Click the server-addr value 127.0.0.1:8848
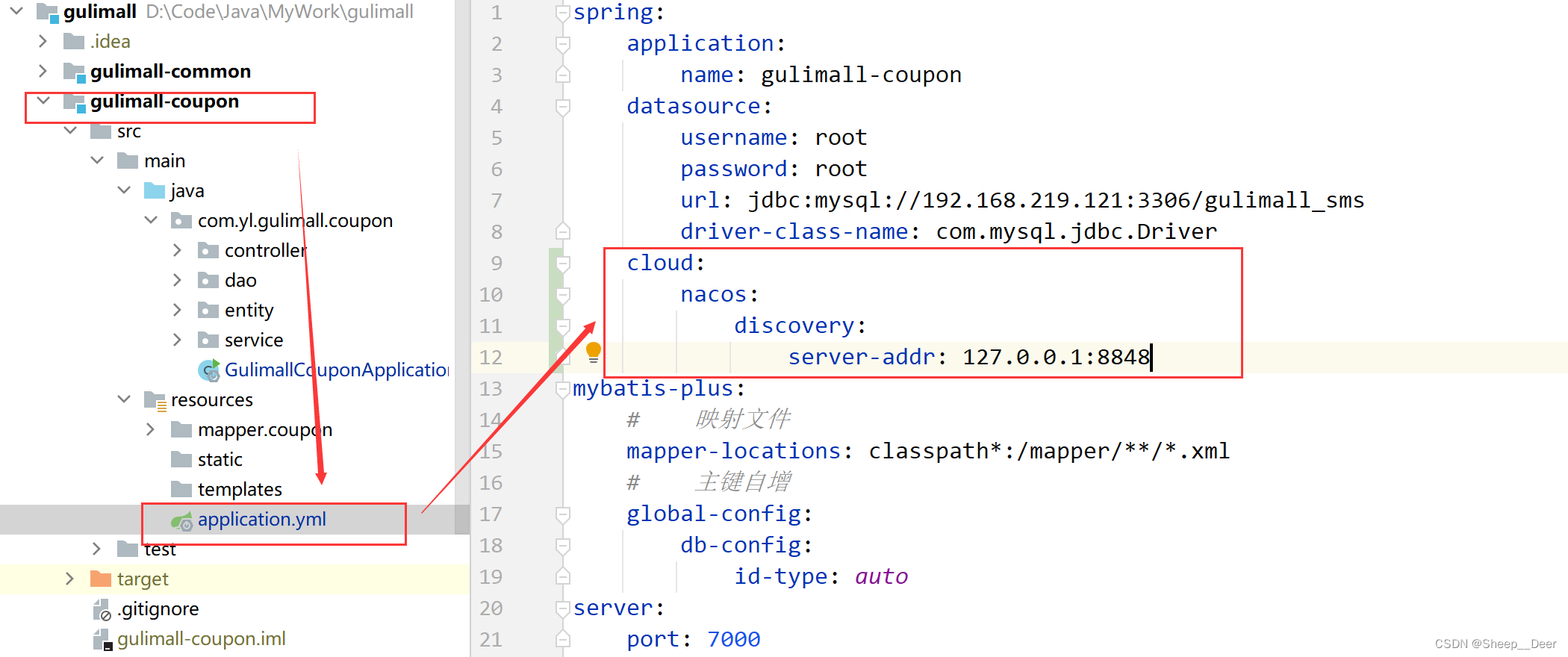This screenshot has height=657, width=1568. tap(1056, 357)
